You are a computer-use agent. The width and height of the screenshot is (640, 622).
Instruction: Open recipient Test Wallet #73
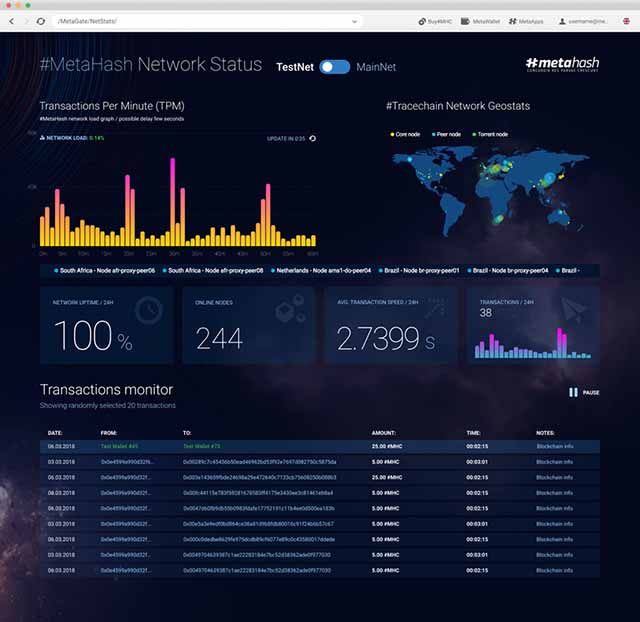pyautogui.click(x=202, y=447)
